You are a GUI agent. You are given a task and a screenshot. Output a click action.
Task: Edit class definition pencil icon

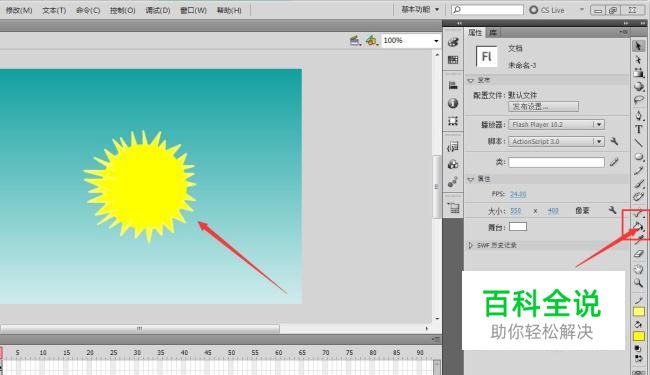614,162
